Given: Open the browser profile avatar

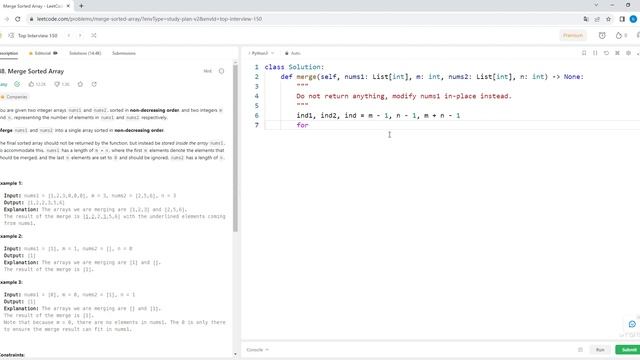Looking at the screenshot, I should [633, 19].
